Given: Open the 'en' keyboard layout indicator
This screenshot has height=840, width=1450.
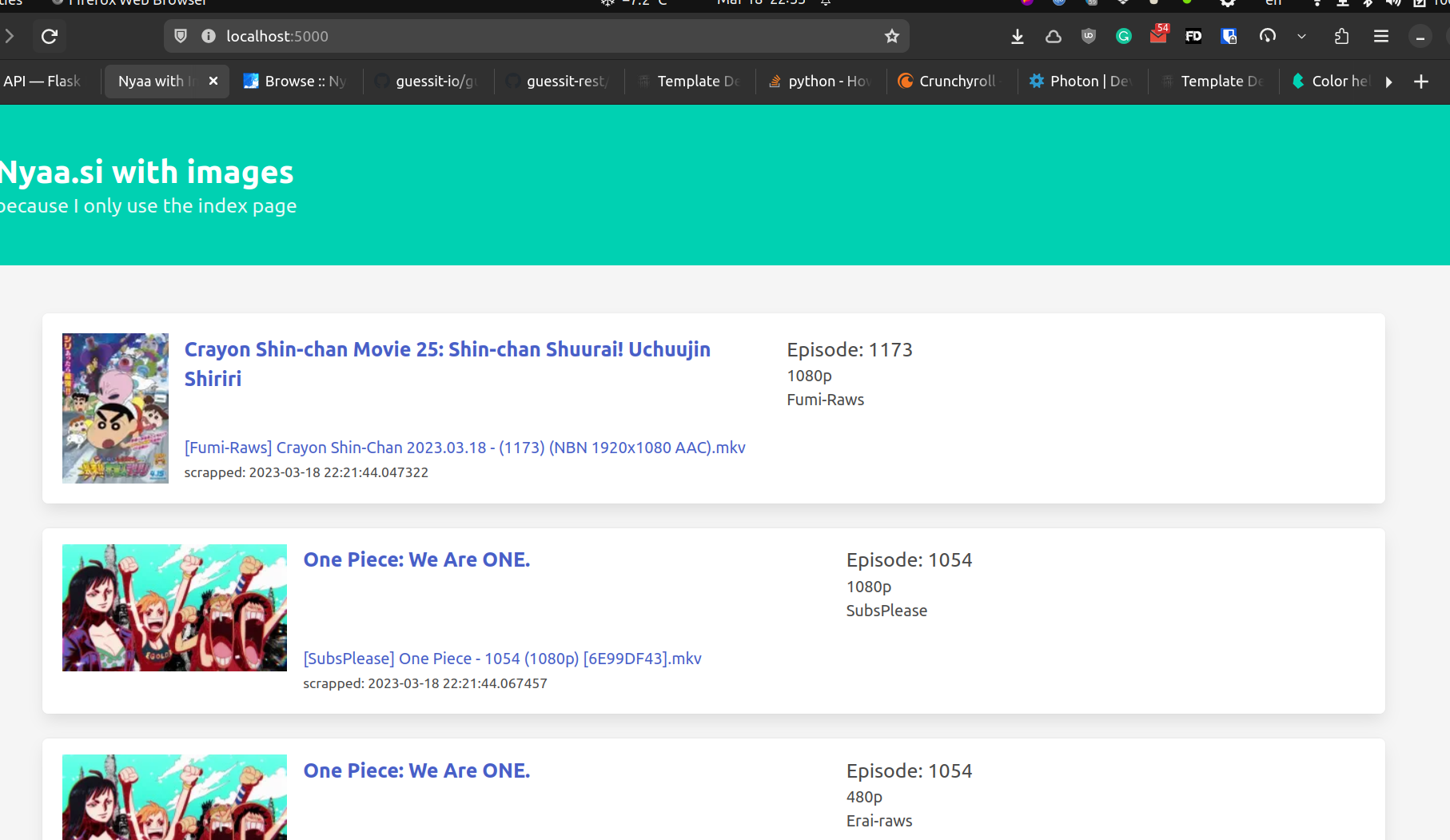Looking at the screenshot, I should [1273, 2].
